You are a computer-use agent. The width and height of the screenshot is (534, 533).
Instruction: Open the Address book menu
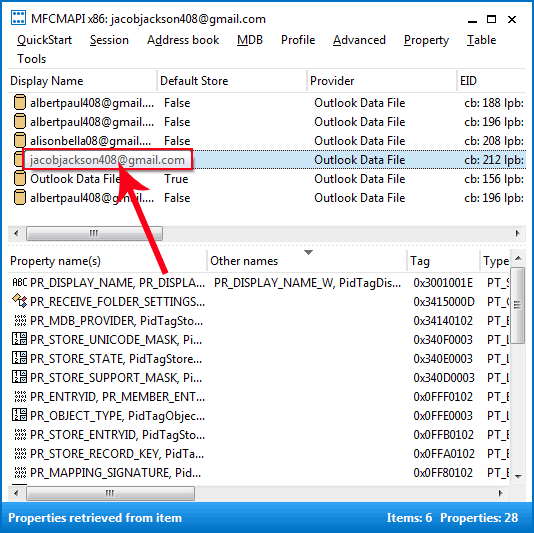[x=183, y=40]
